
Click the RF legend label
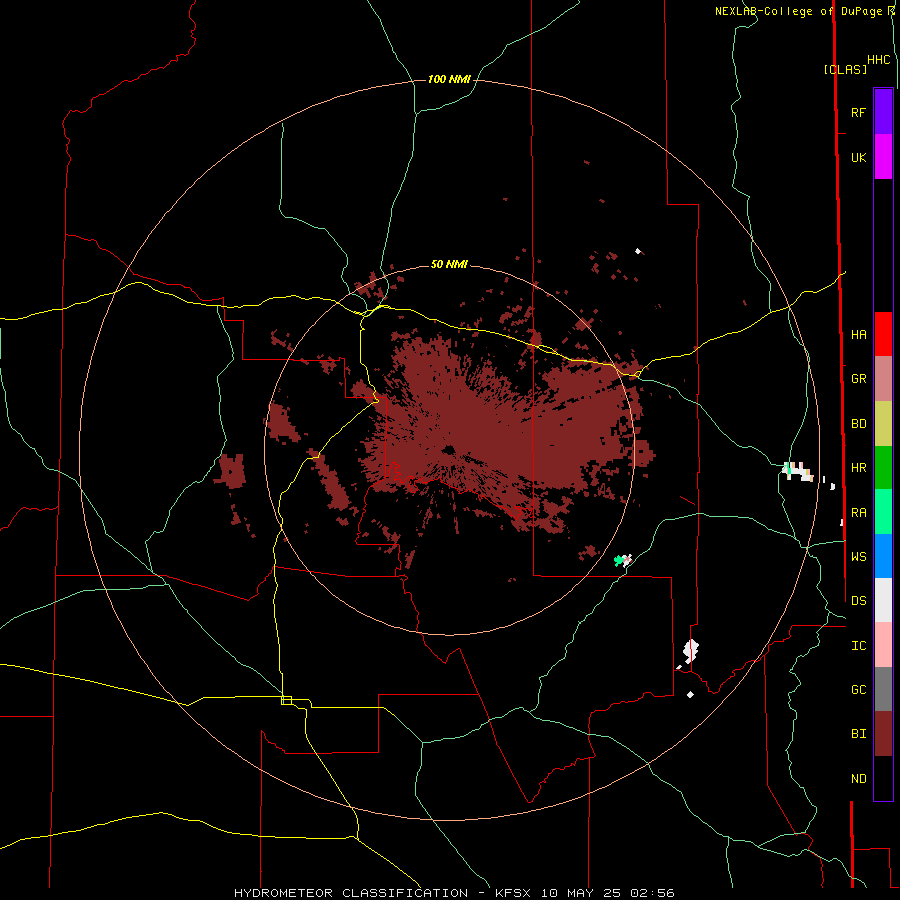point(858,112)
